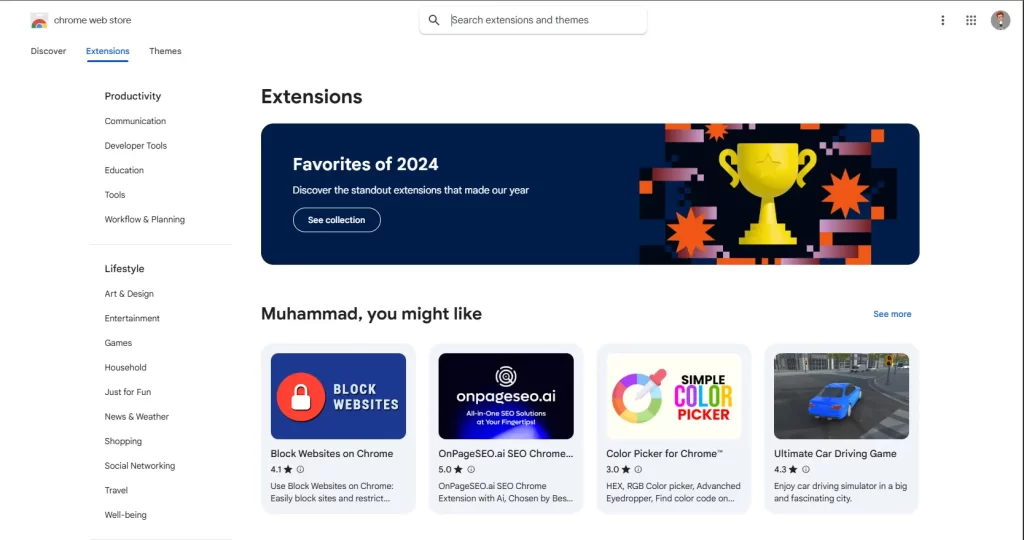Select the Art & Design category

click(129, 294)
